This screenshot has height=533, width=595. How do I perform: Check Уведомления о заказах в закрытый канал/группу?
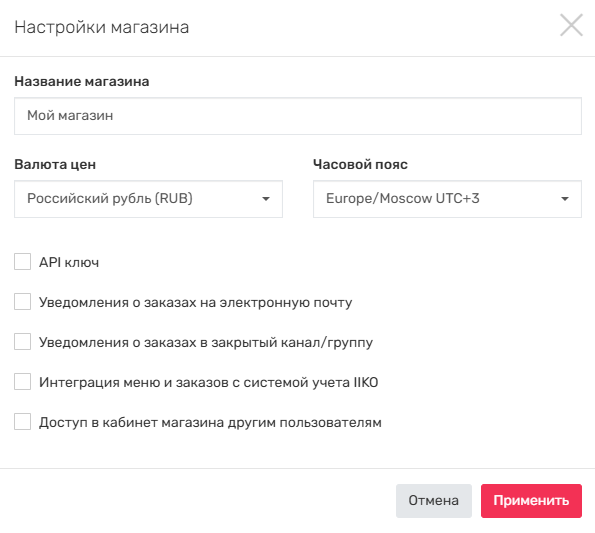pos(22,342)
